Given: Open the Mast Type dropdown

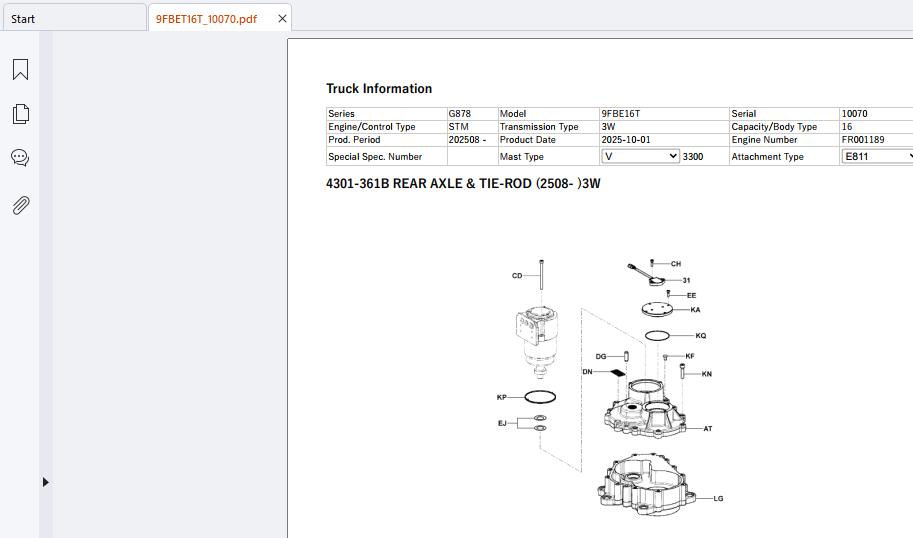Looking at the screenshot, I should (x=640, y=156).
